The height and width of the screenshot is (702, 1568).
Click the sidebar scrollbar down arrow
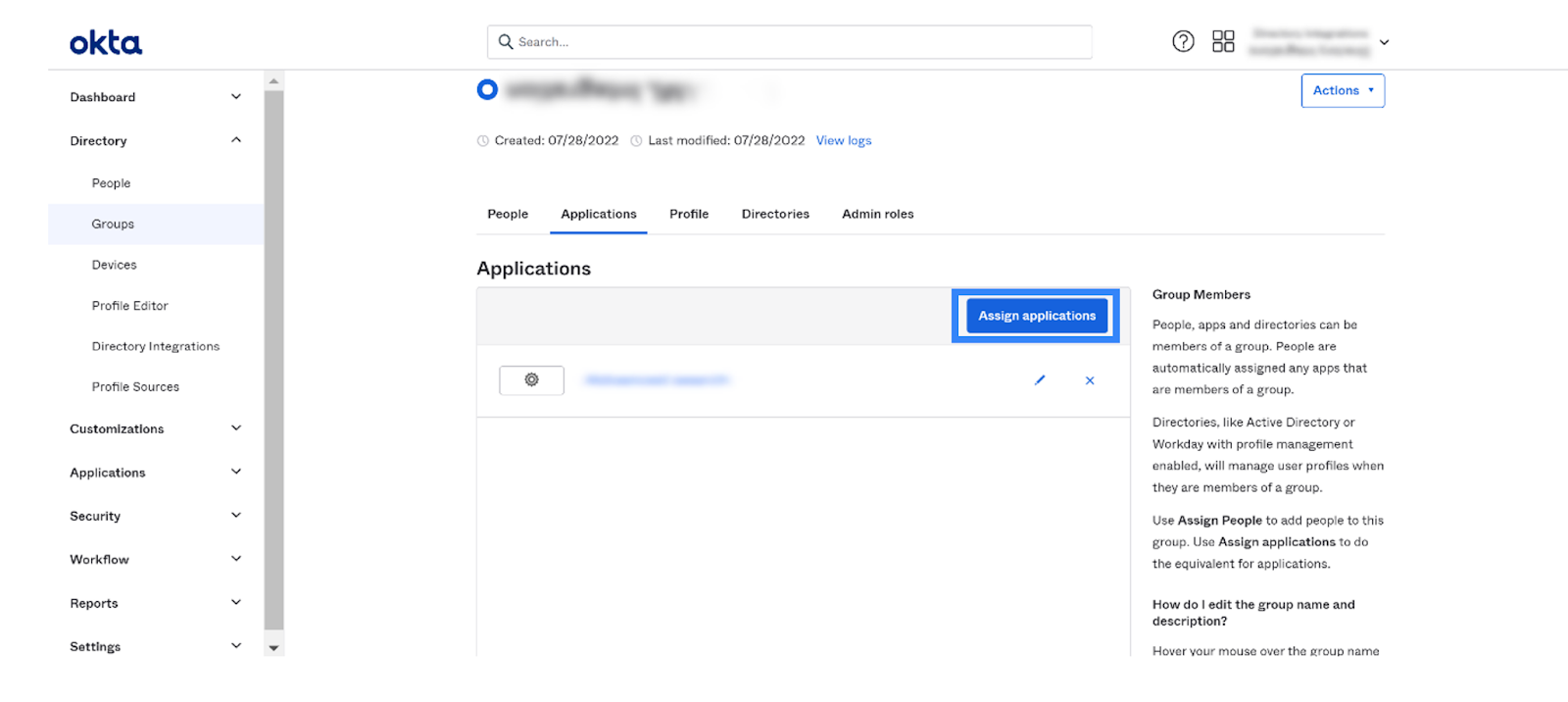click(x=274, y=648)
